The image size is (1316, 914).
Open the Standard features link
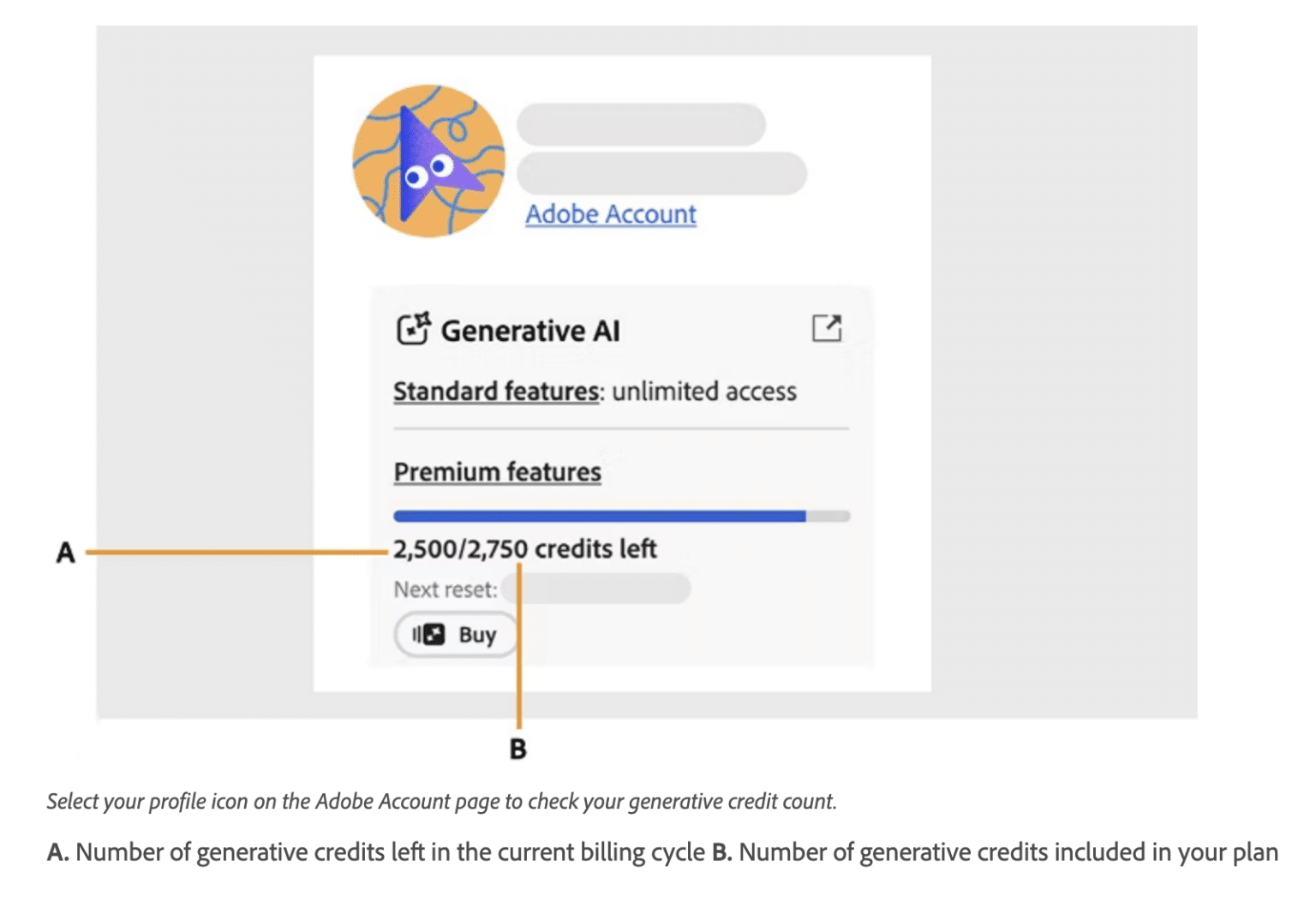(x=495, y=391)
